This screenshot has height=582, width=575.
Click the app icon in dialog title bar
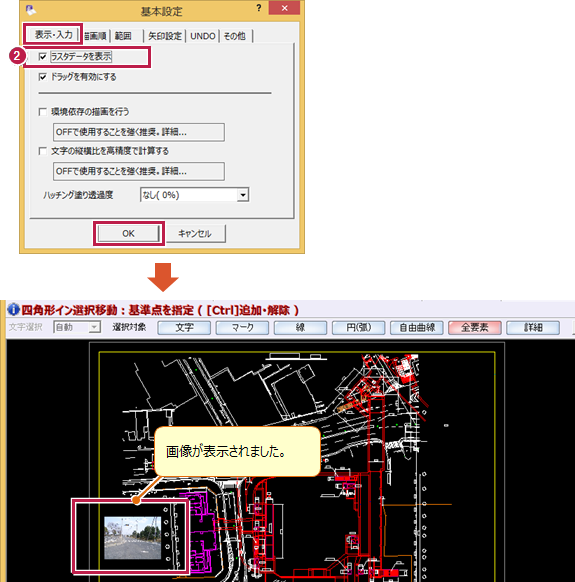click(31, 9)
